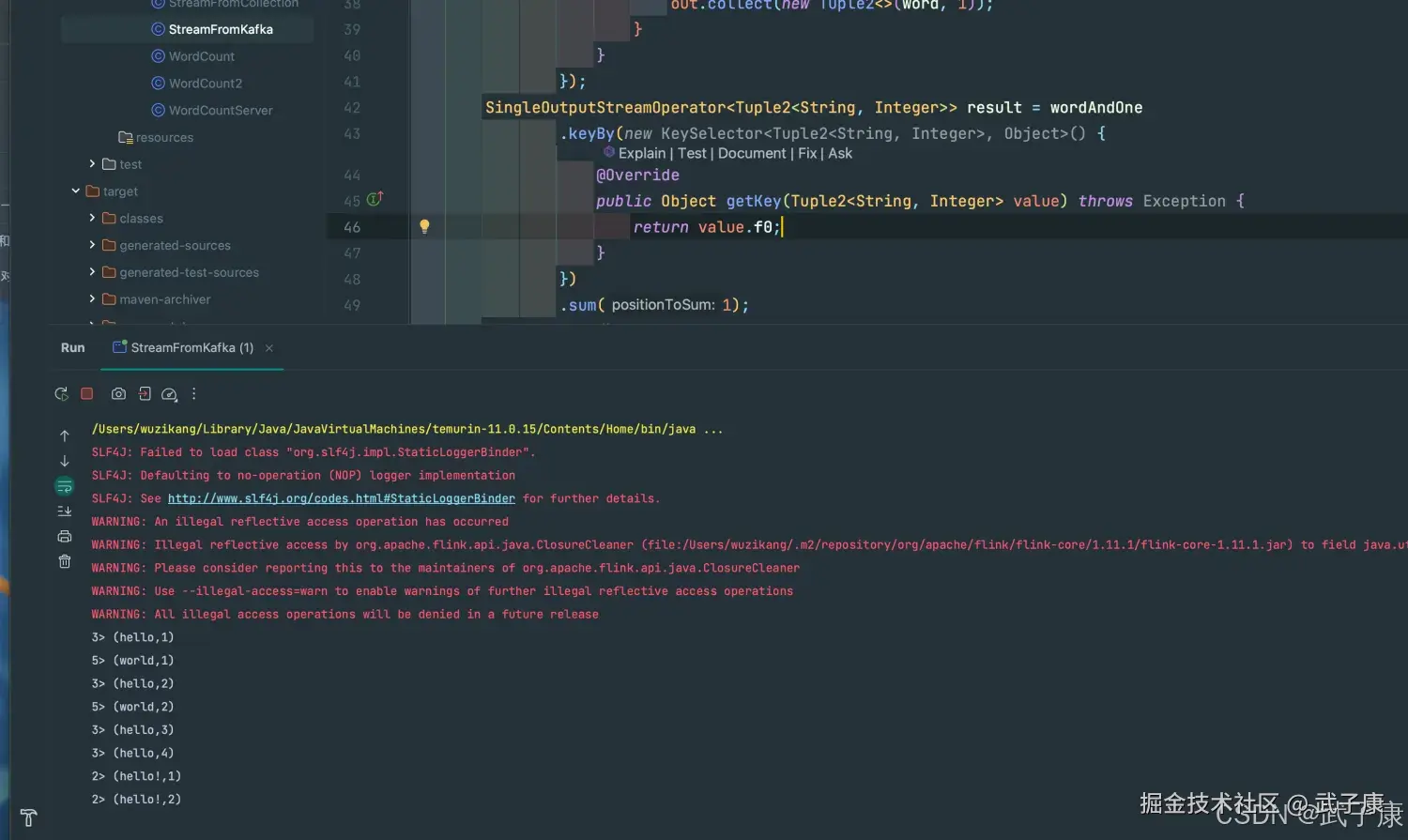Close the StreamFromKafka (1) run tab
Image resolution: width=1408 pixels, height=840 pixels.
click(269, 348)
